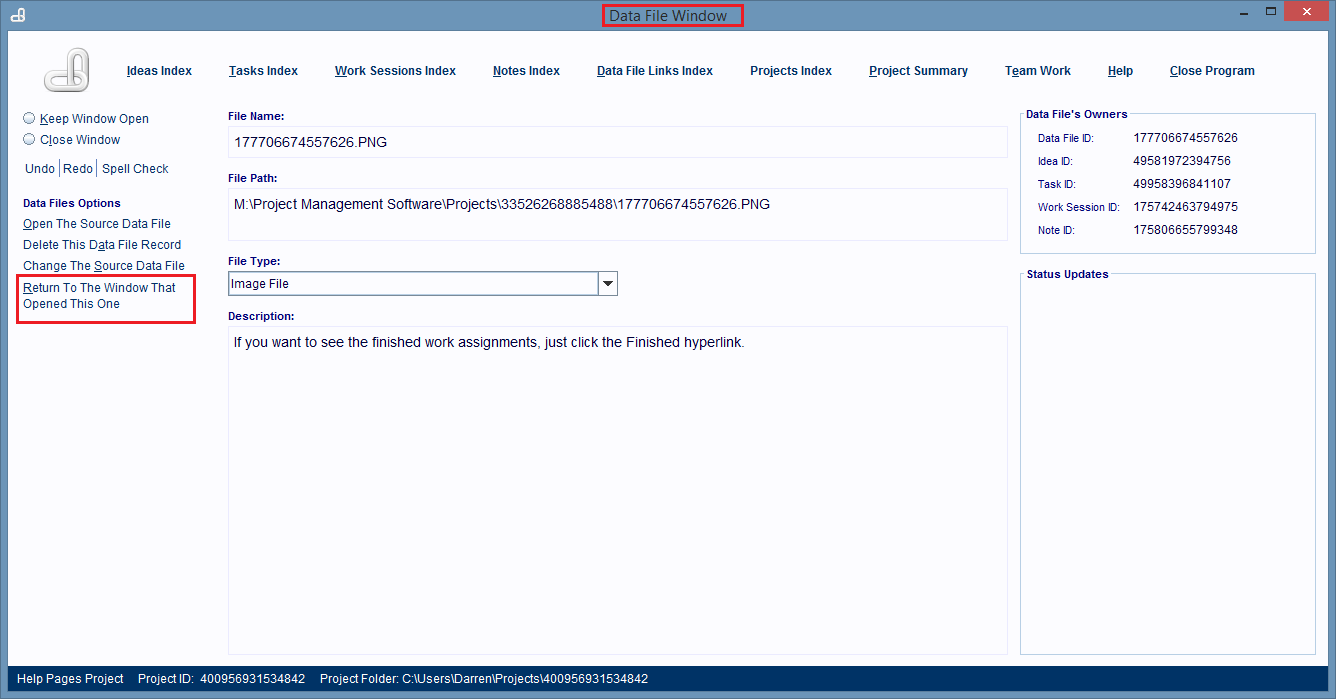Click the Undo link
Image resolution: width=1336 pixels, height=699 pixels.
pyautogui.click(x=39, y=169)
